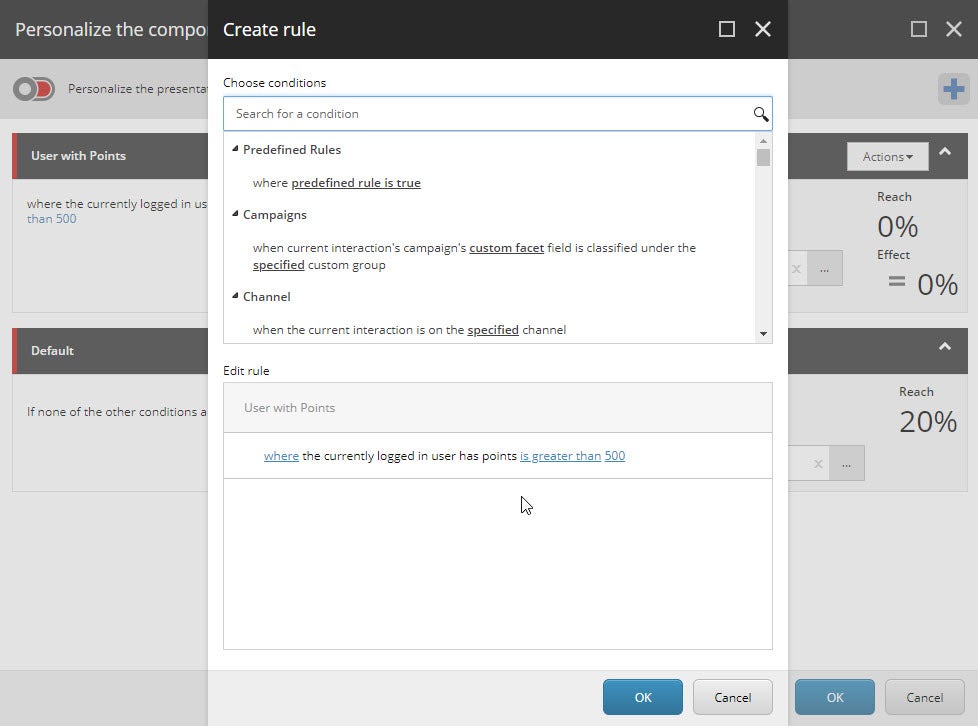Click the ellipsis (...) browse icon beside the x in User with Points row

point(825,268)
